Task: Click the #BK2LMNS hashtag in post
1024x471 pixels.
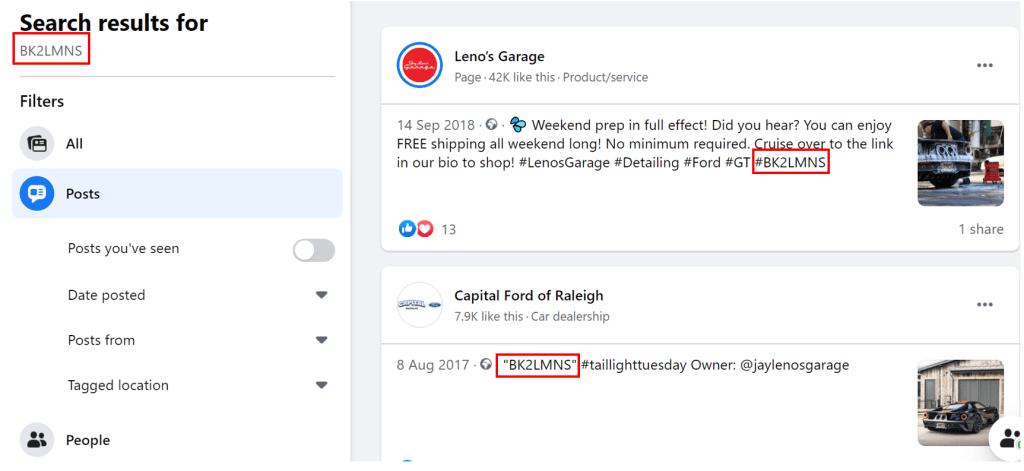Action: 791,163
